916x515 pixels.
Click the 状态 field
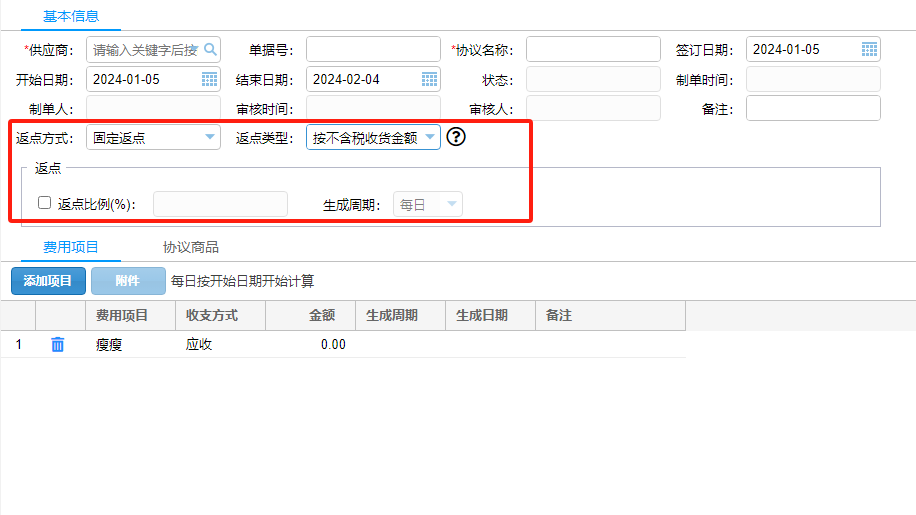tap(593, 79)
